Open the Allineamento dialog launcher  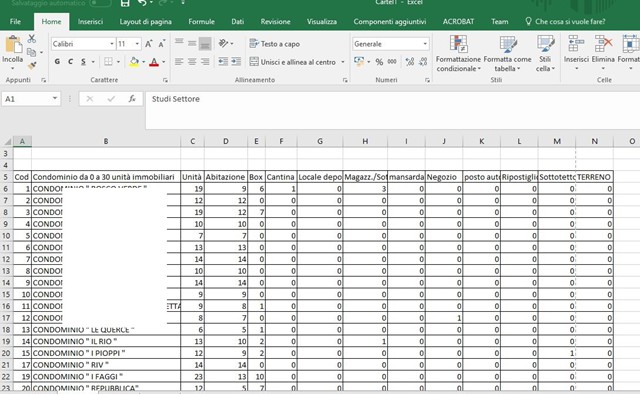(345, 80)
